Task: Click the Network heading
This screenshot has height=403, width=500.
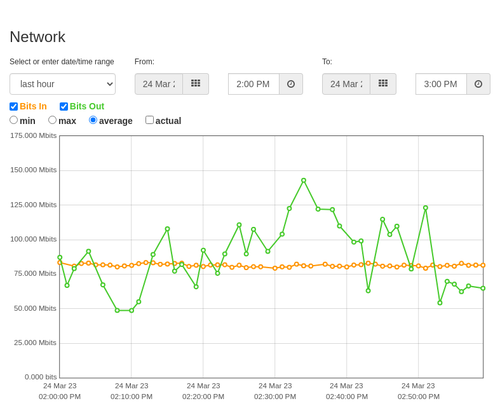Action: click(37, 37)
